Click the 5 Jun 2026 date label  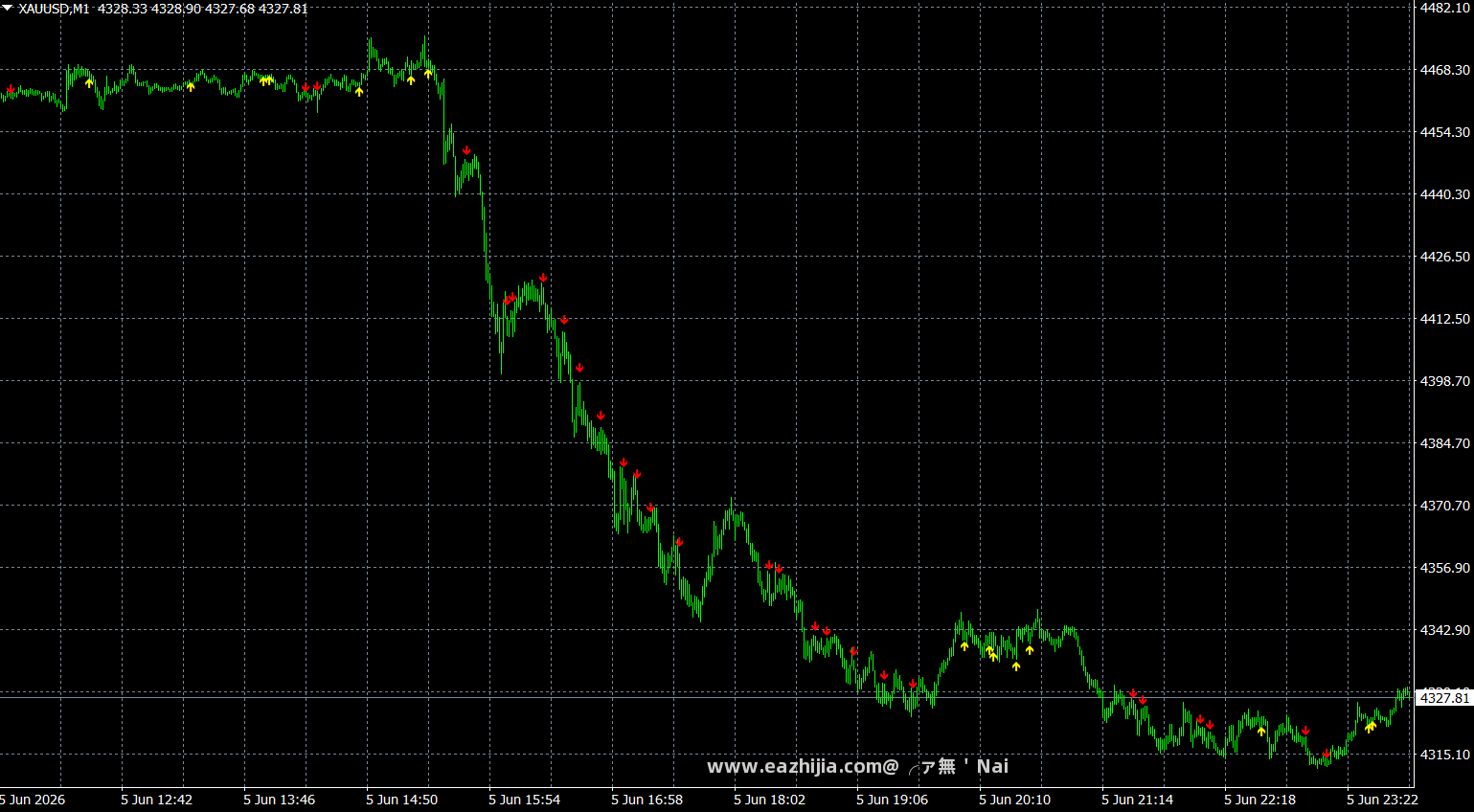[x=33, y=800]
